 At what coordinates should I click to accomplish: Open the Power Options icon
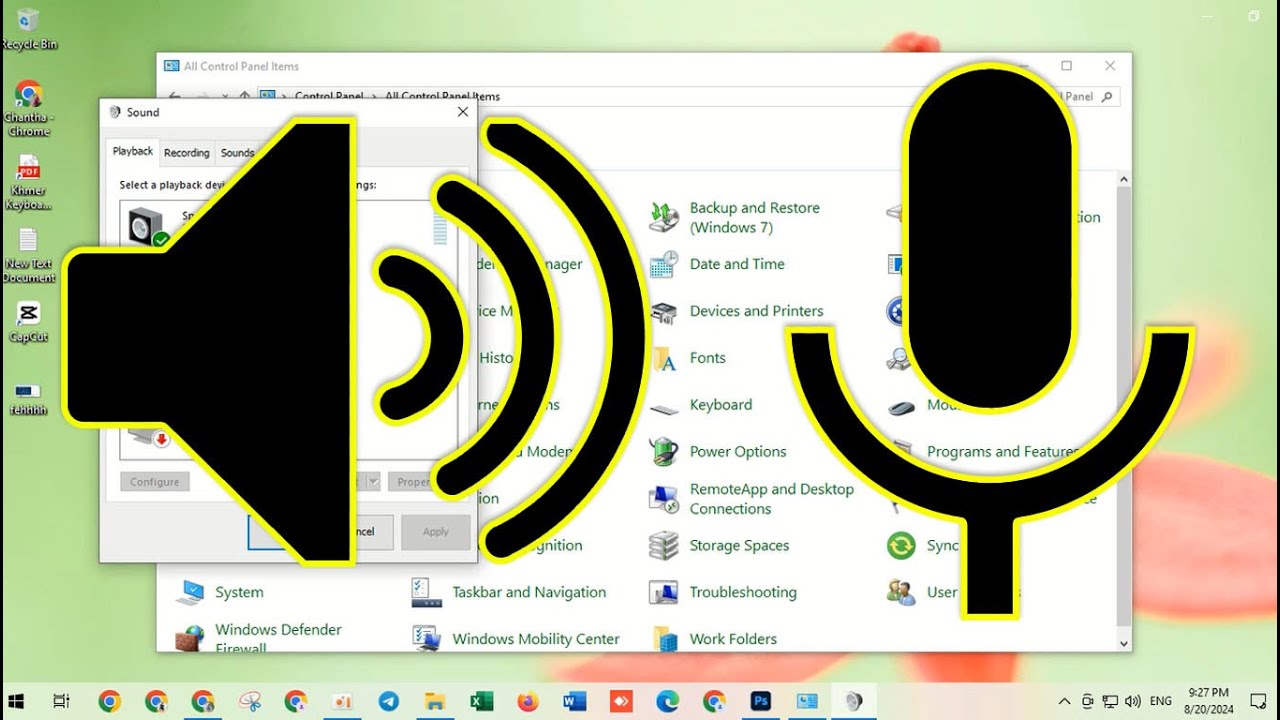click(x=664, y=452)
